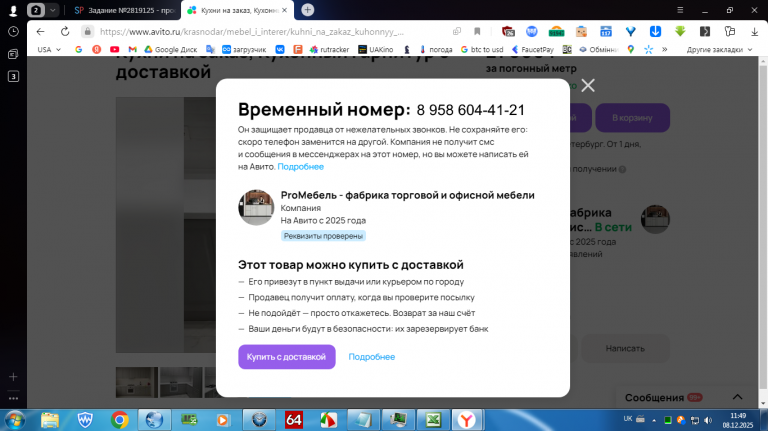Open new browser tab with plus
This screenshot has width=768, height=431.
click(x=308, y=10)
